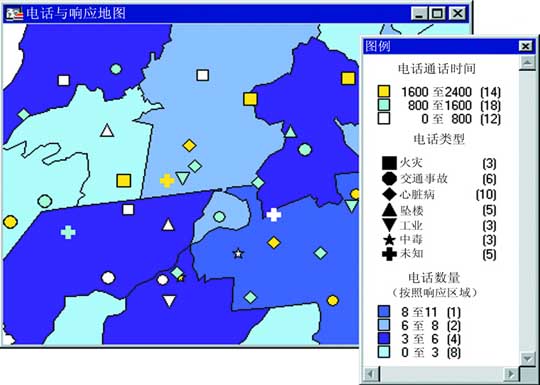Click the (按照响应区域) legend subtitle
This screenshot has height=385, width=540.
click(435, 293)
